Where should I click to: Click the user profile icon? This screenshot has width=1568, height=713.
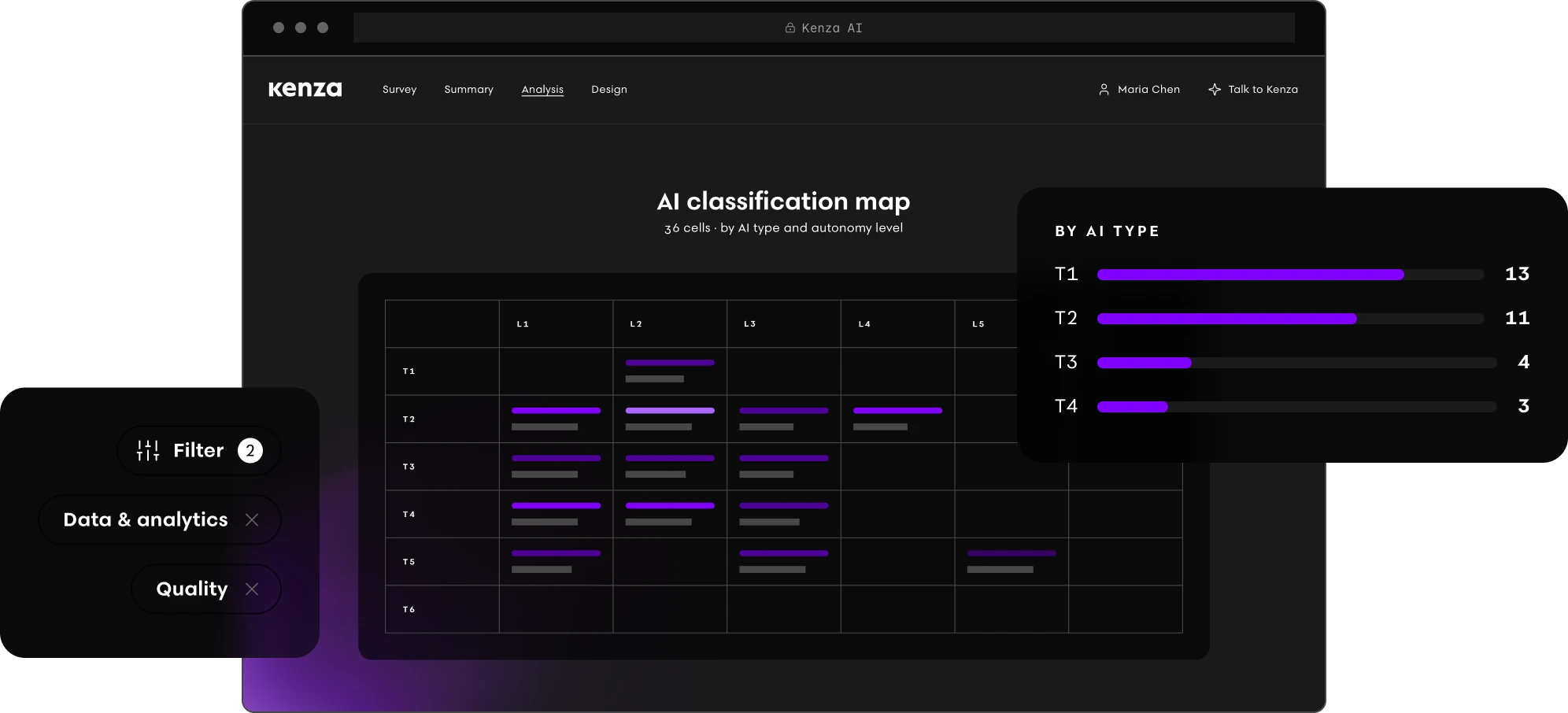click(1104, 90)
